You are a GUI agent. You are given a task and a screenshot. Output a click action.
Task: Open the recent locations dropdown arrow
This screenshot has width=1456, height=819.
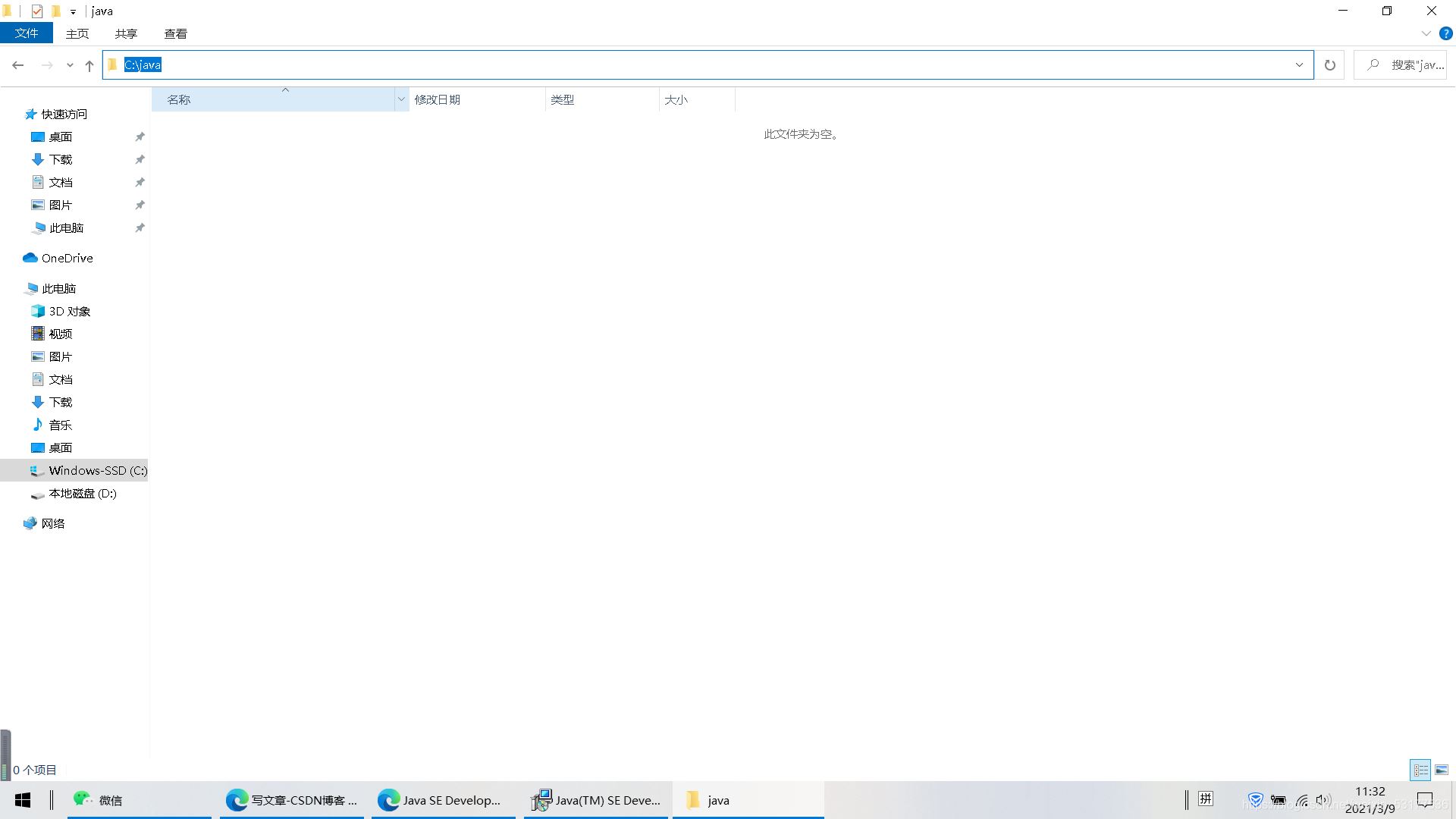point(70,65)
